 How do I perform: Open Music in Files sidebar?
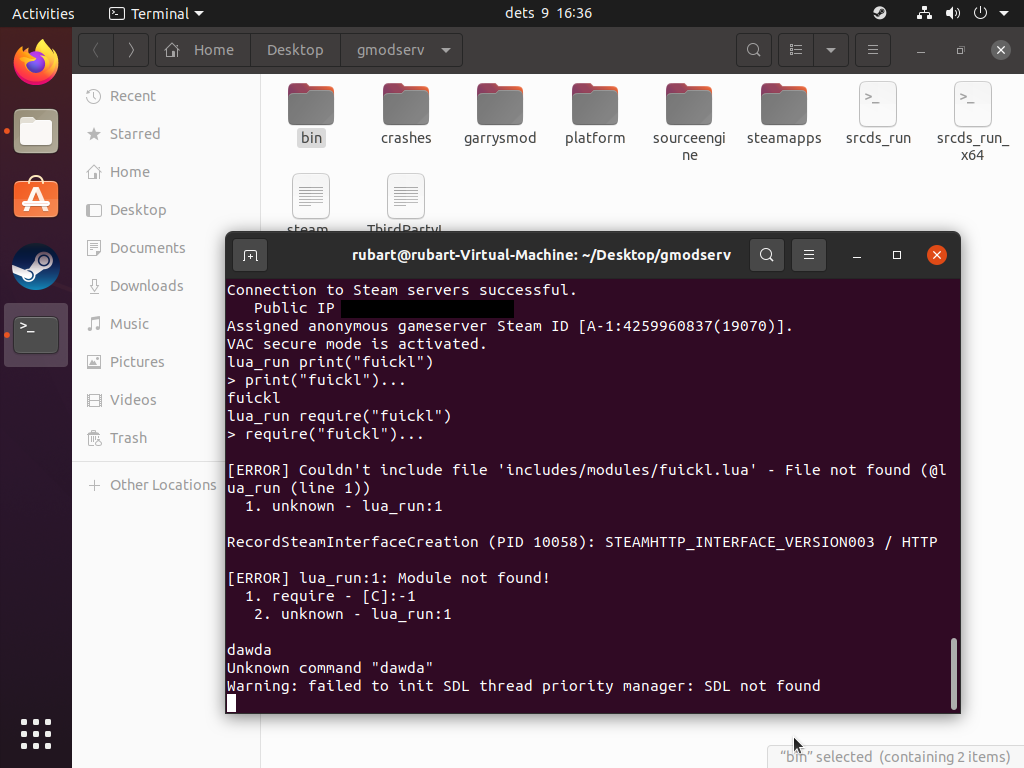coord(150,323)
